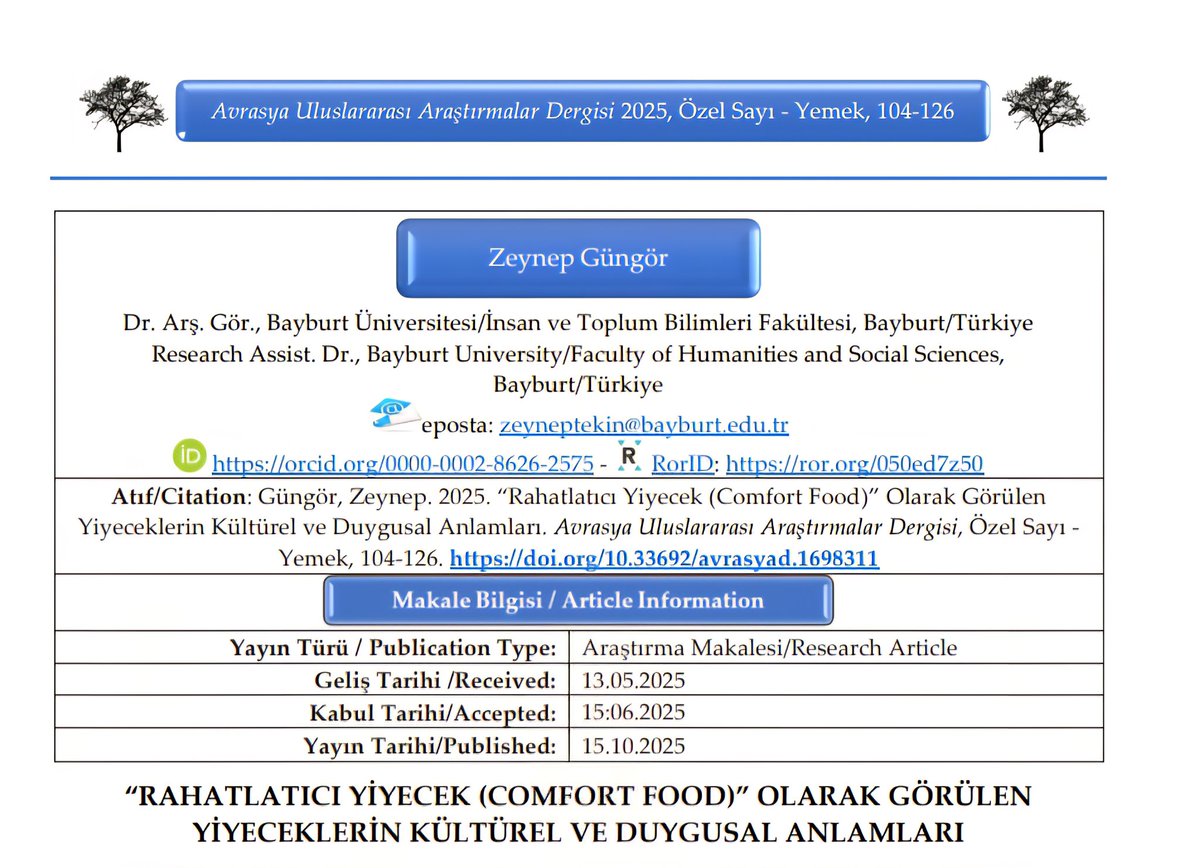The image size is (1200, 868).
Task: Click title line YİYECEKLERİN KÜLTÜREL VE DUYGUSAL ANLAMLARI
Action: pyautogui.click(x=577, y=831)
